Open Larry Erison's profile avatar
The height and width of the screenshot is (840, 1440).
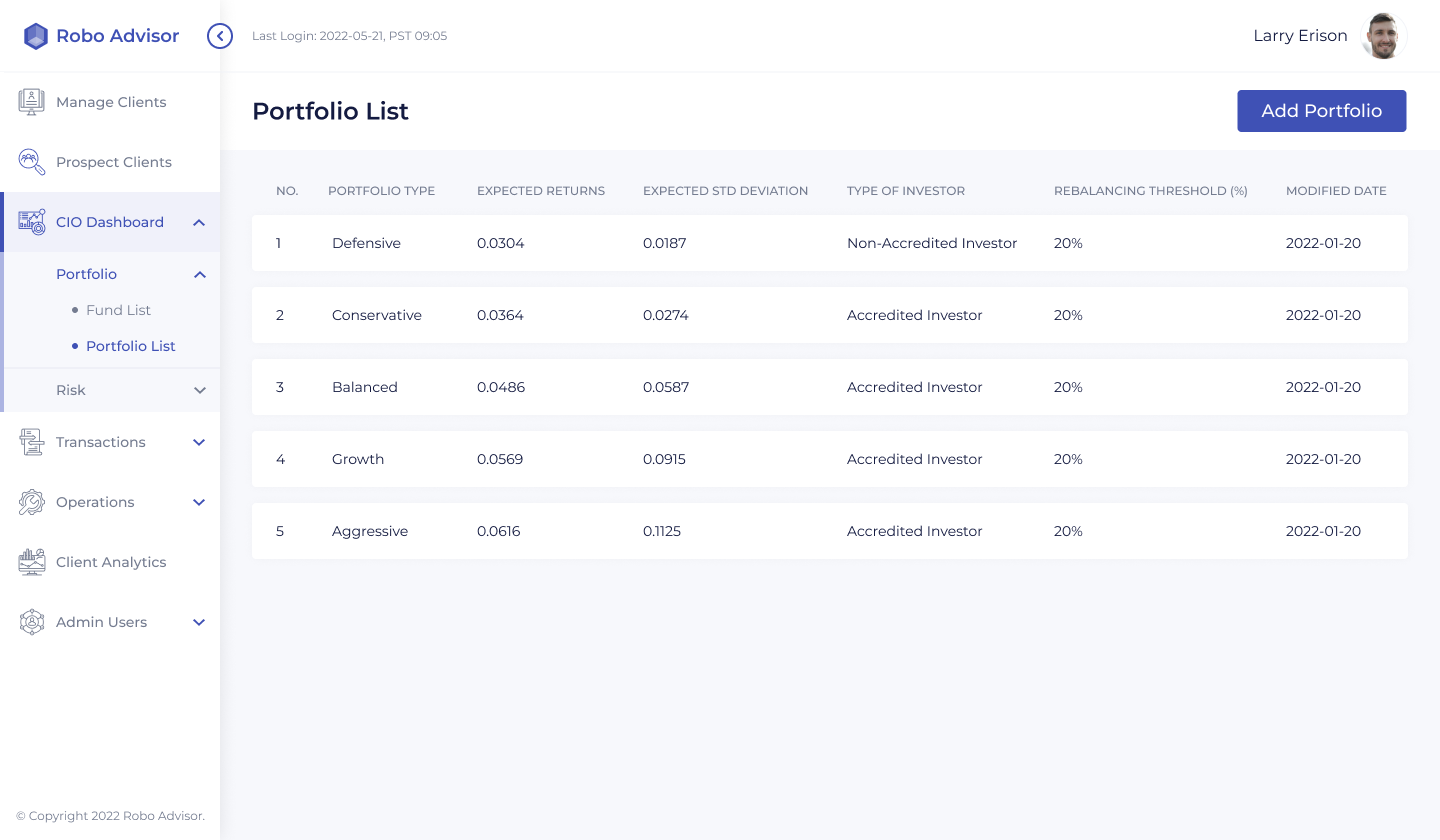pos(1384,36)
